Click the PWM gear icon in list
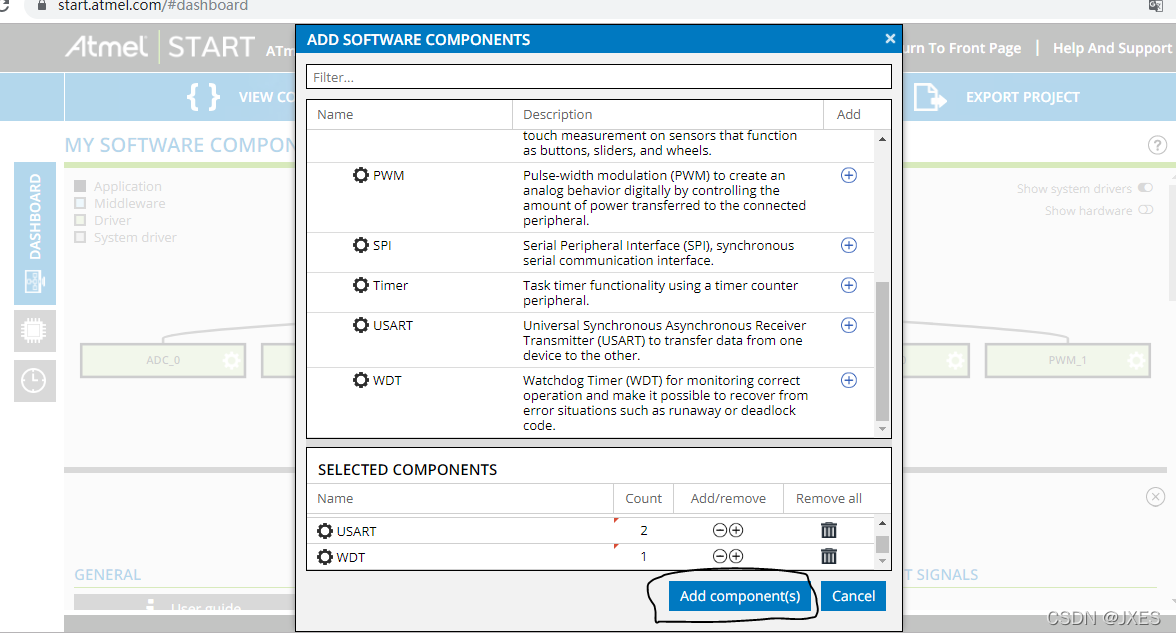This screenshot has width=1176, height=635. (x=361, y=175)
